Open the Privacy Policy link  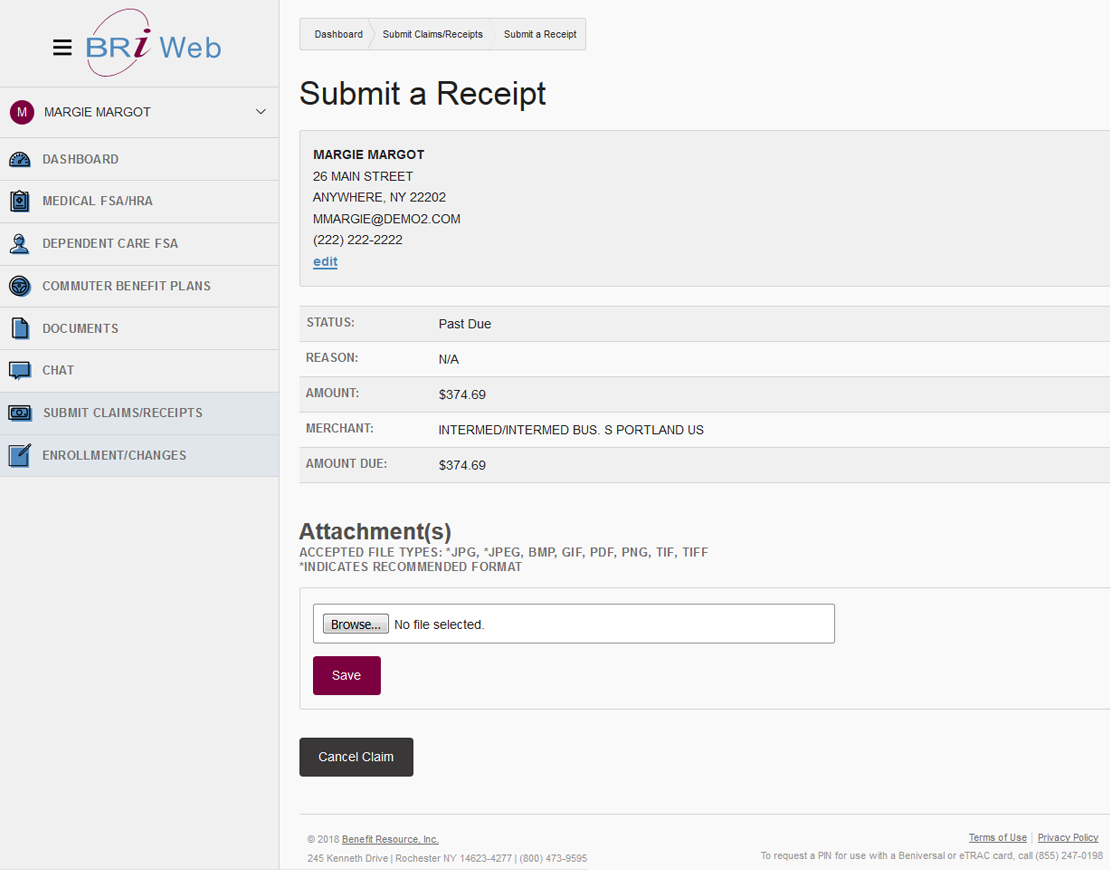coord(1067,838)
